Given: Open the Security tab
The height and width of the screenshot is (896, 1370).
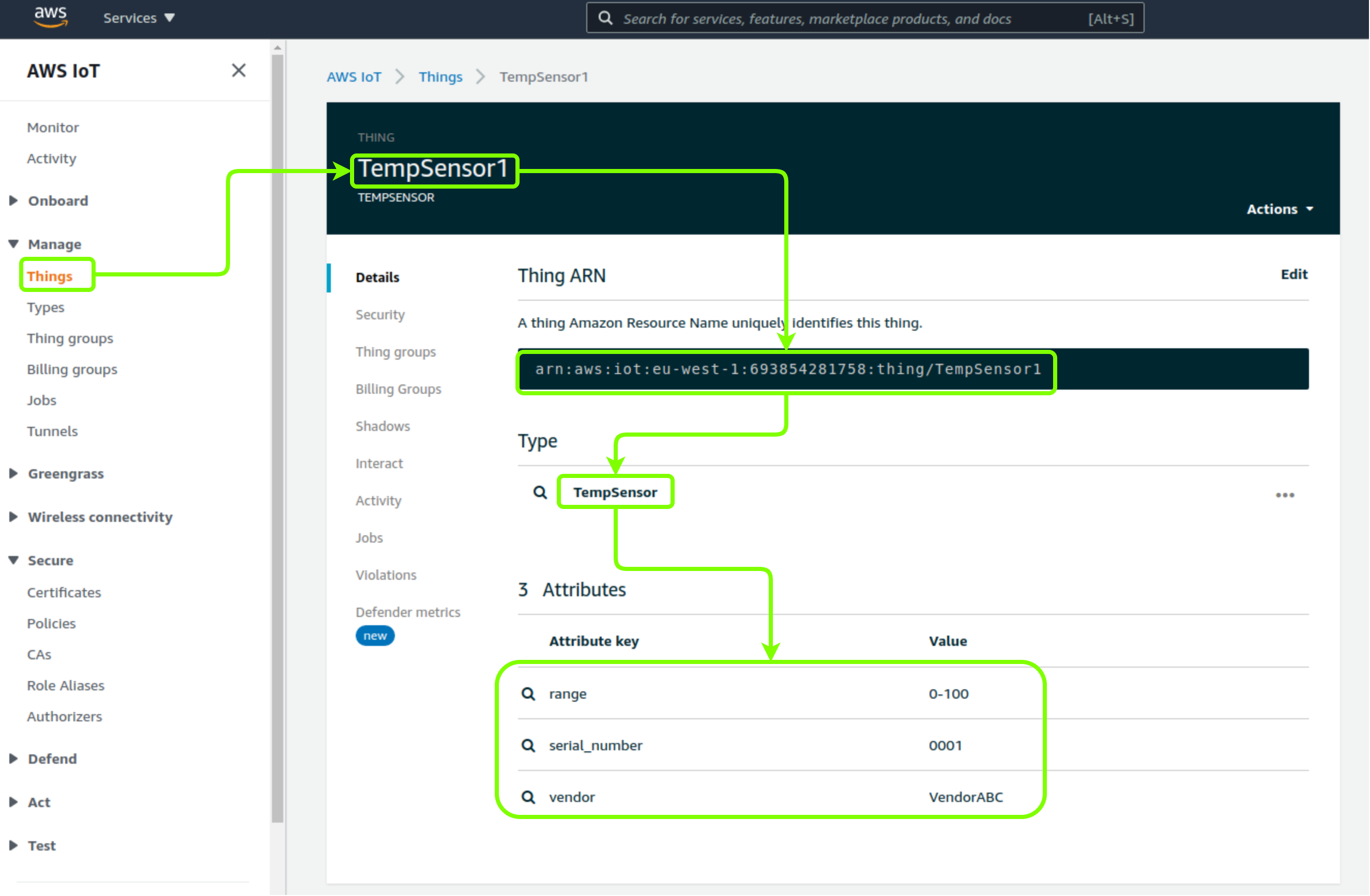Looking at the screenshot, I should [380, 315].
